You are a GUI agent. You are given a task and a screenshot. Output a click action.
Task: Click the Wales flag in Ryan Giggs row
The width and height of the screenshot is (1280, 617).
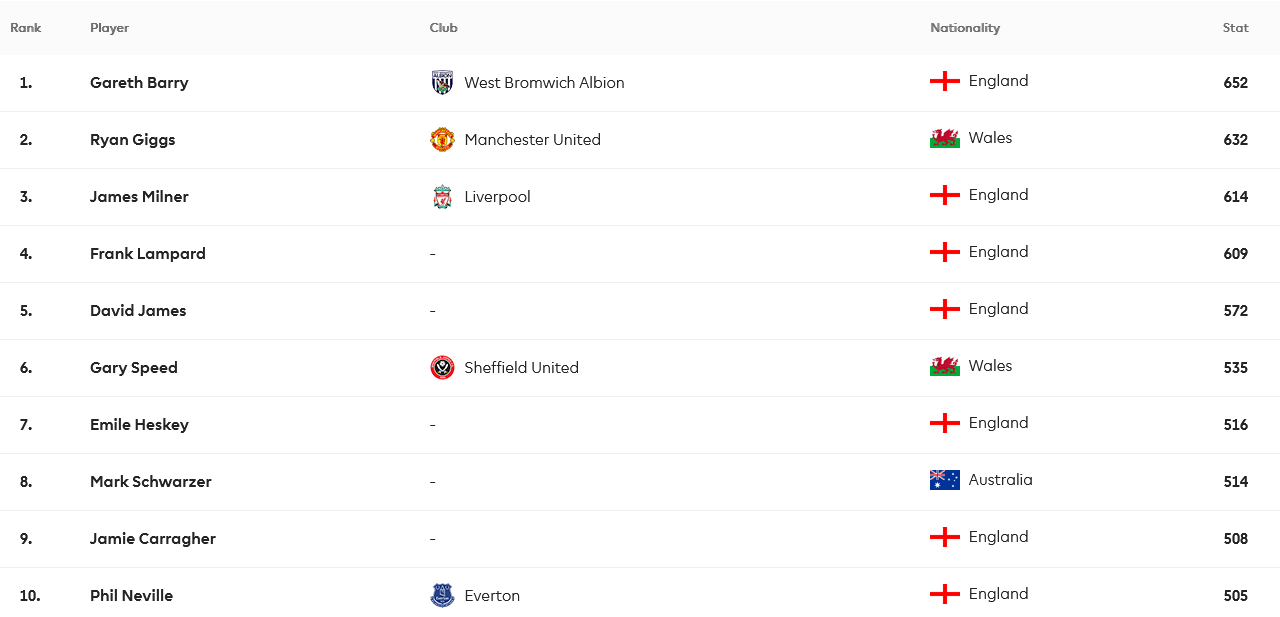point(945,138)
